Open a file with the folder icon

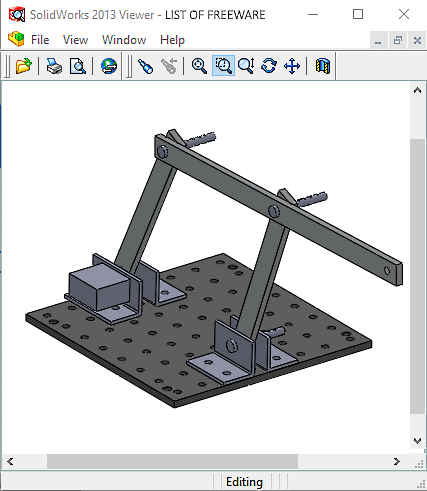click(24, 66)
